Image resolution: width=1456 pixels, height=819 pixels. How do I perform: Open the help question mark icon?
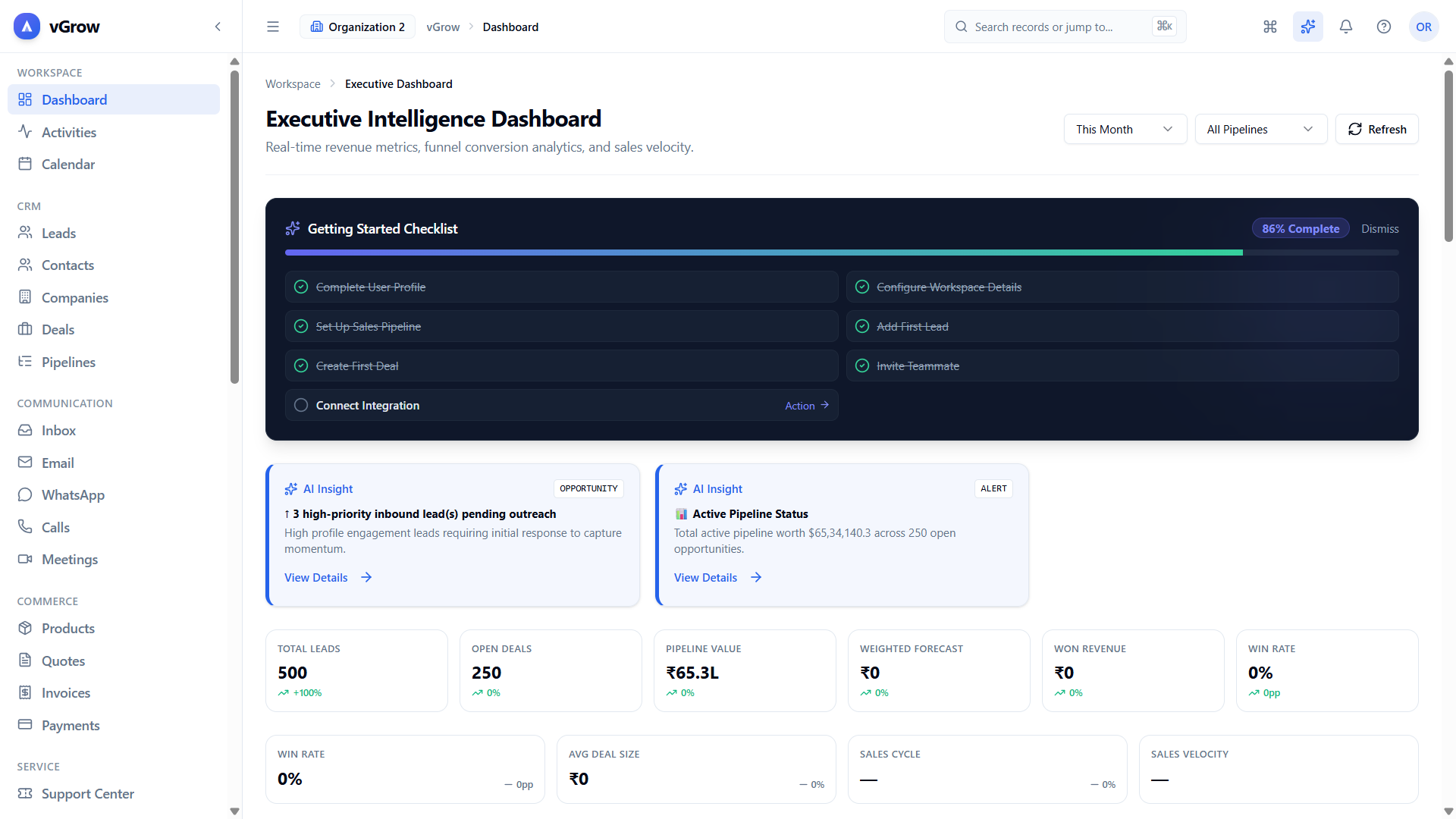coord(1384,27)
